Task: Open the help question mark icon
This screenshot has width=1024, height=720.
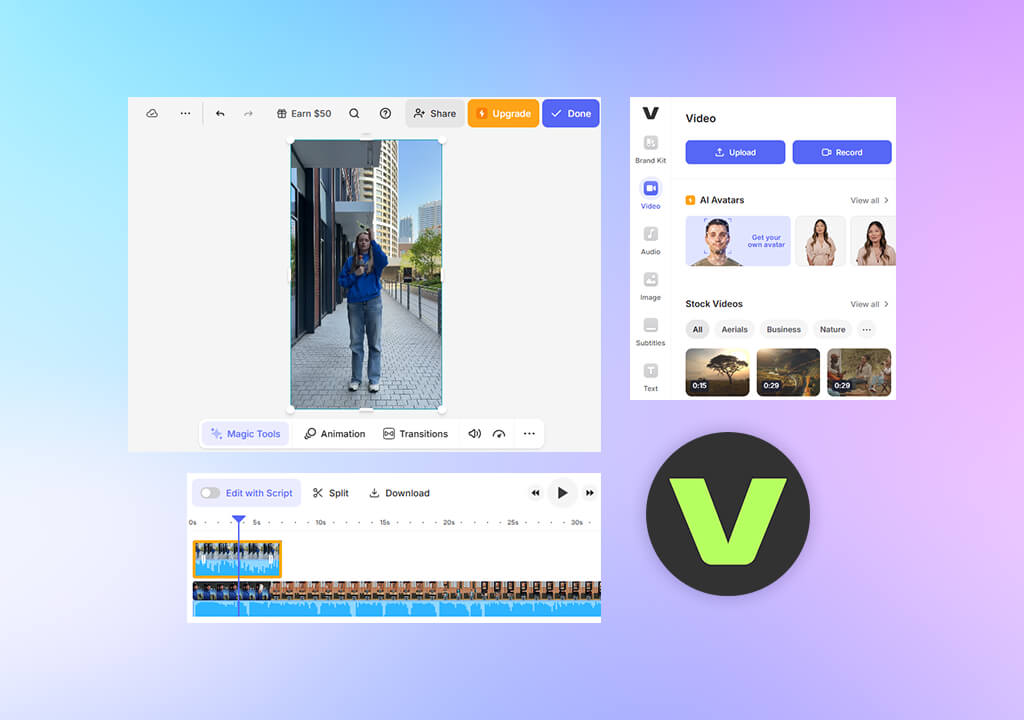Action: (x=385, y=114)
